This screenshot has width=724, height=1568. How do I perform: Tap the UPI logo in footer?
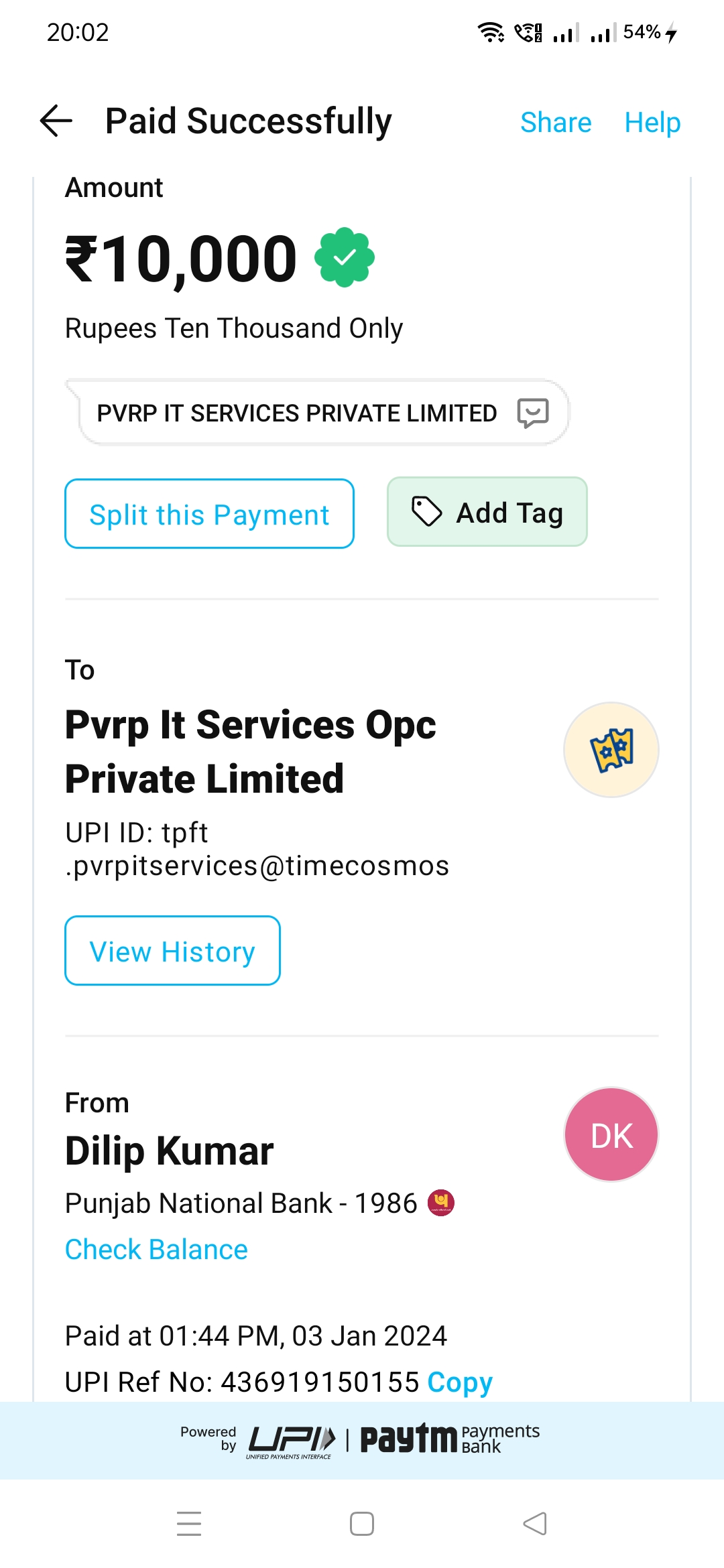coord(291,1441)
